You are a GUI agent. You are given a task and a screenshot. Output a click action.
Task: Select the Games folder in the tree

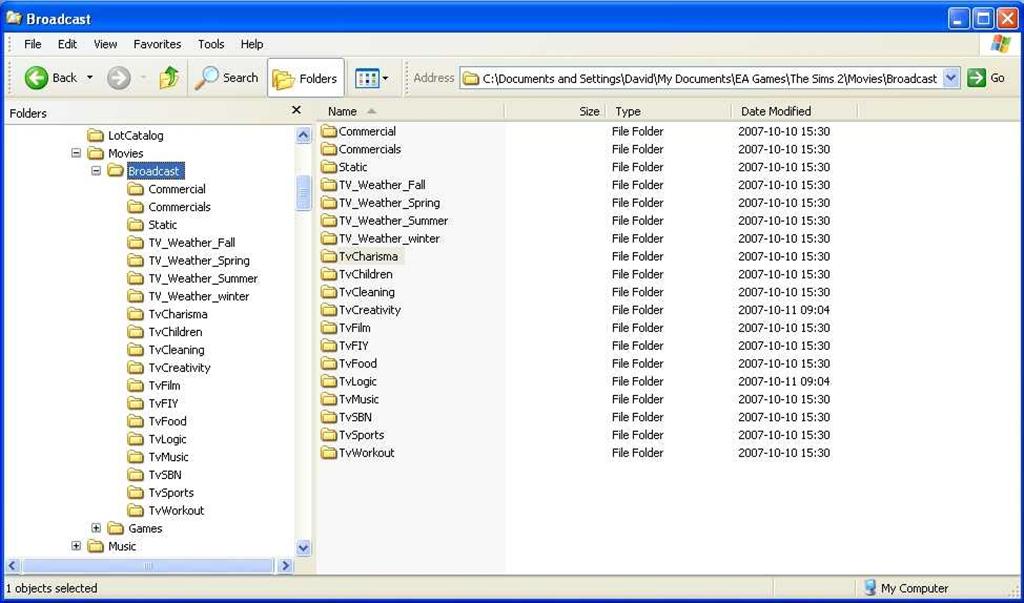tap(145, 528)
